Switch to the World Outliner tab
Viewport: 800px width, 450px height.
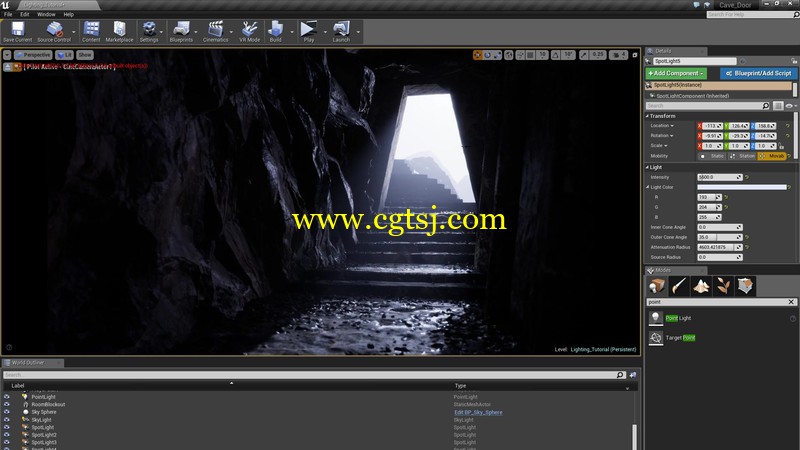pos(32,363)
